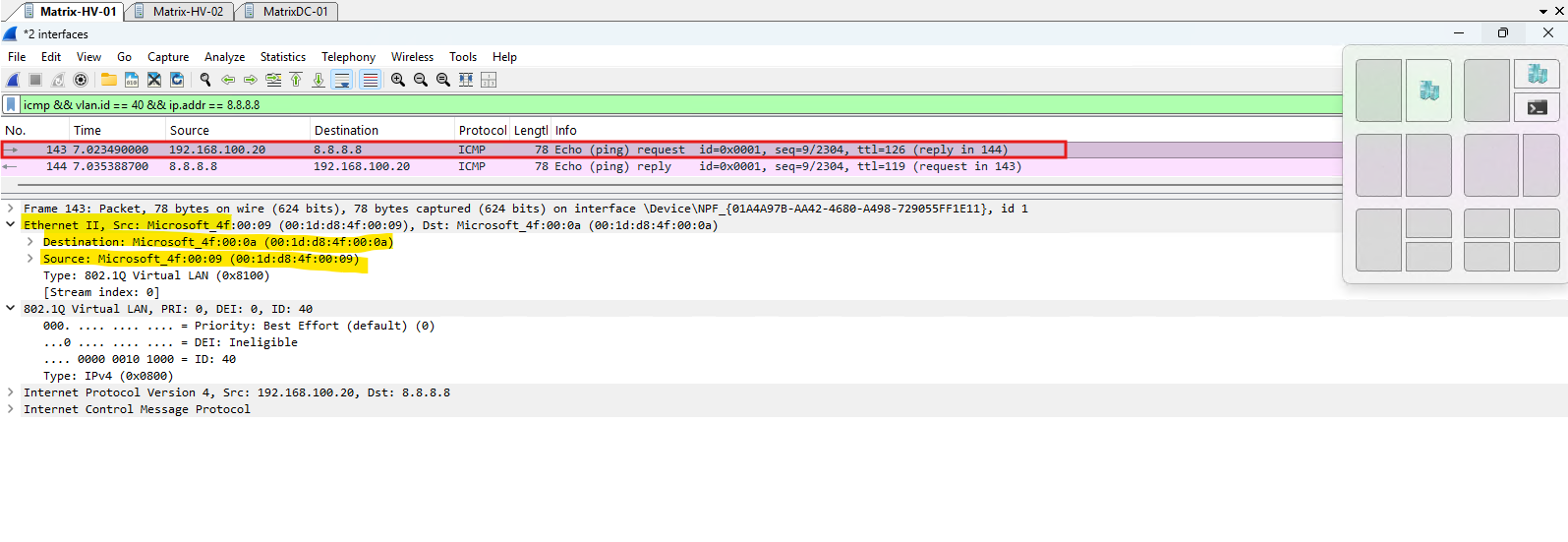Image resolution: width=1568 pixels, height=542 pixels.
Task: Go to the first packet arrow
Action: pyautogui.click(x=296, y=80)
